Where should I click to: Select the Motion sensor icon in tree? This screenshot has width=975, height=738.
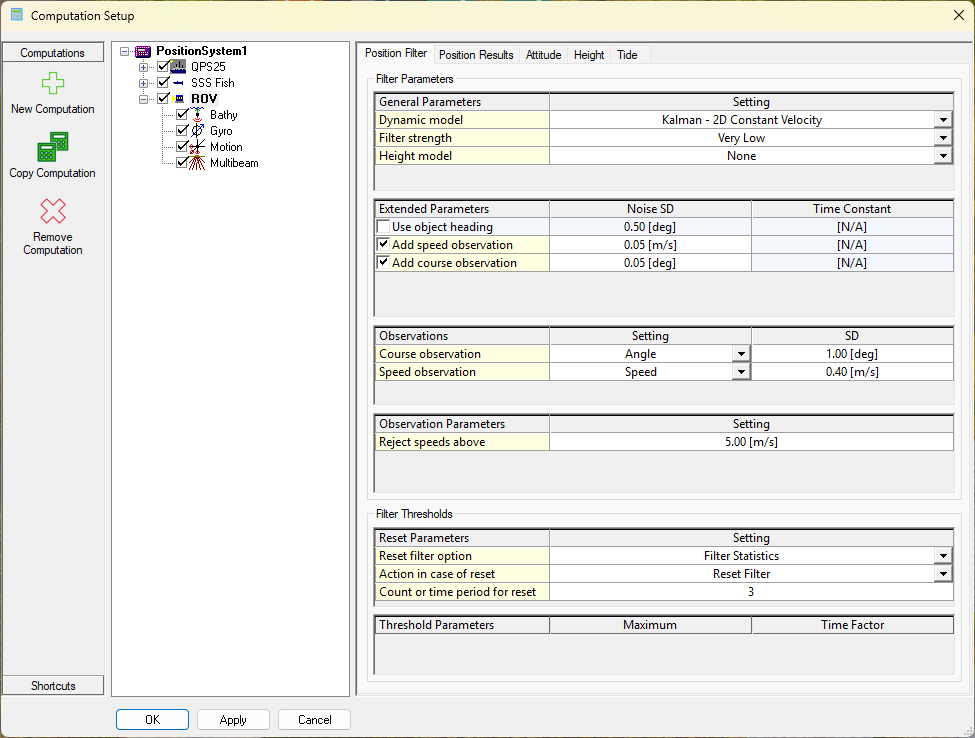[x=198, y=147]
